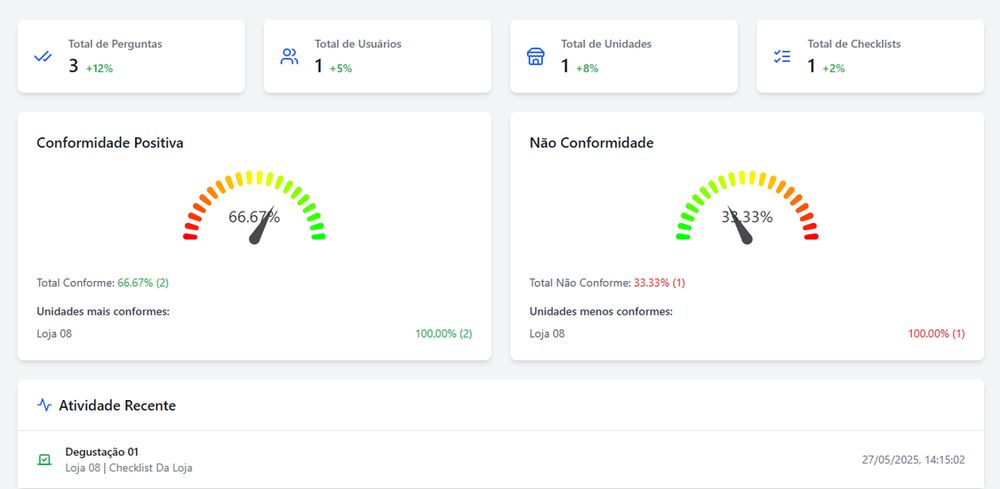Click Loja 08 | Checklist Da Loja subtitle
The image size is (1000, 489).
point(129,468)
